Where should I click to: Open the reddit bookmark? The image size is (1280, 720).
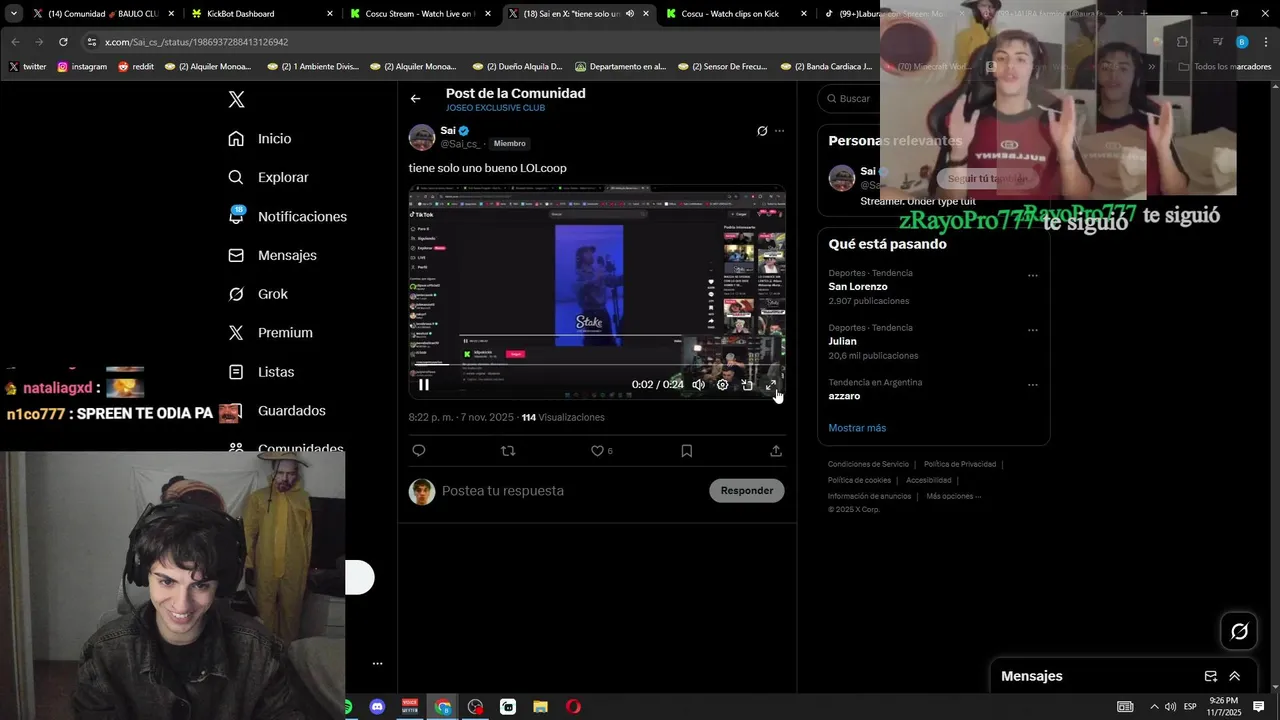(x=136, y=67)
